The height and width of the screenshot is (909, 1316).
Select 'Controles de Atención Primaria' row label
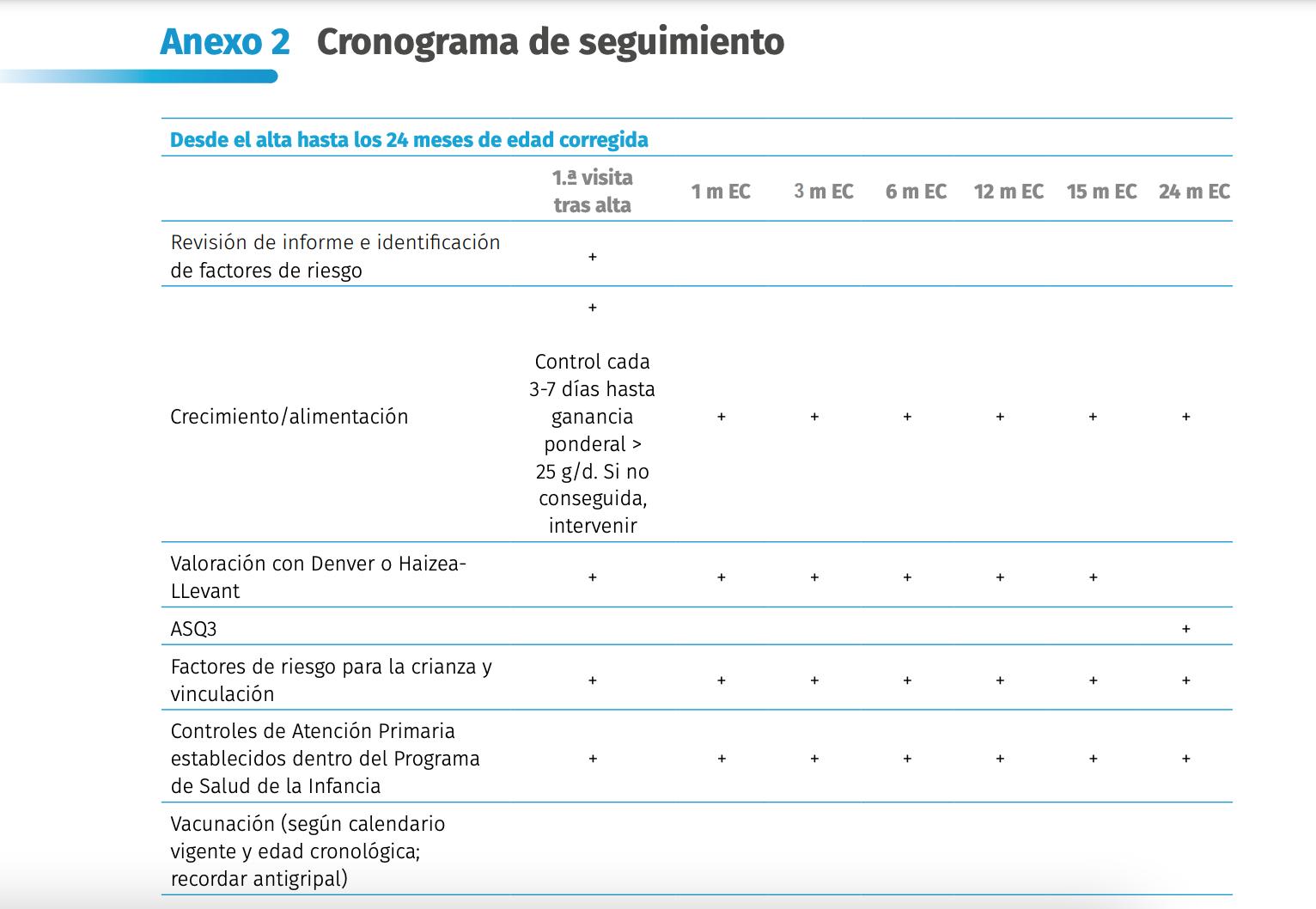326,759
